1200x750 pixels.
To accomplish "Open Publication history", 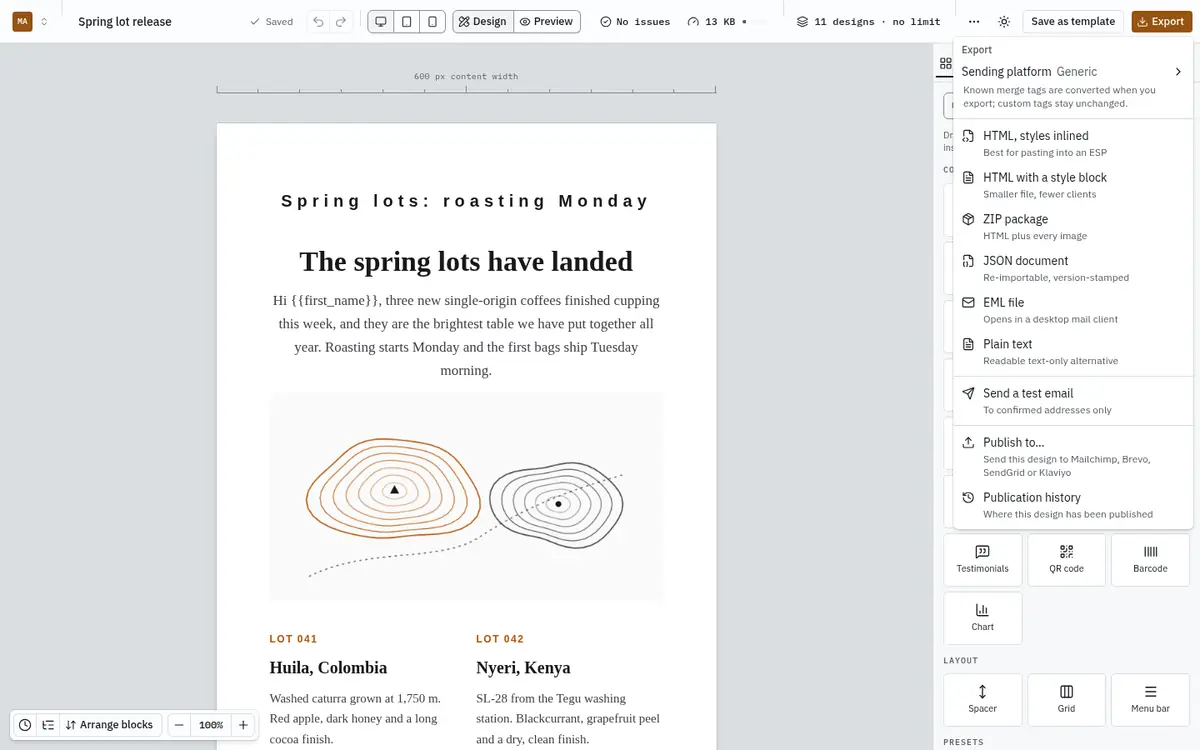I will pyautogui.click(x=1073, y=505).
